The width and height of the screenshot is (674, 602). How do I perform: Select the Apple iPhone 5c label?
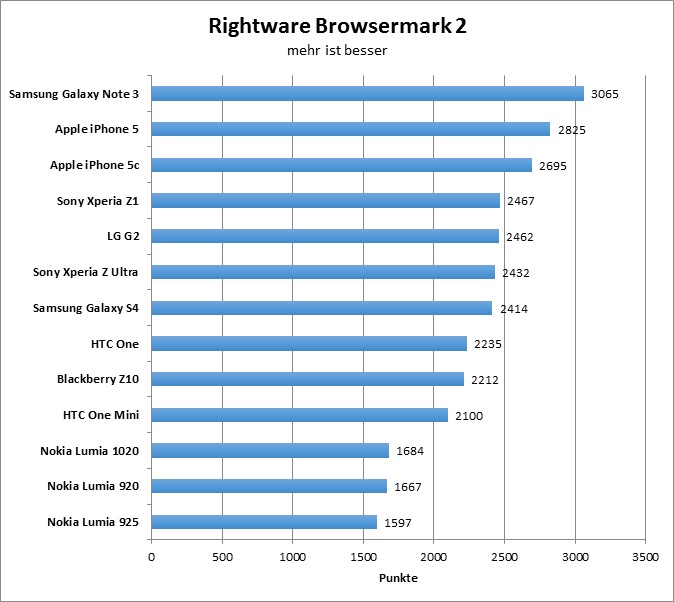click(x=95, y=165)
